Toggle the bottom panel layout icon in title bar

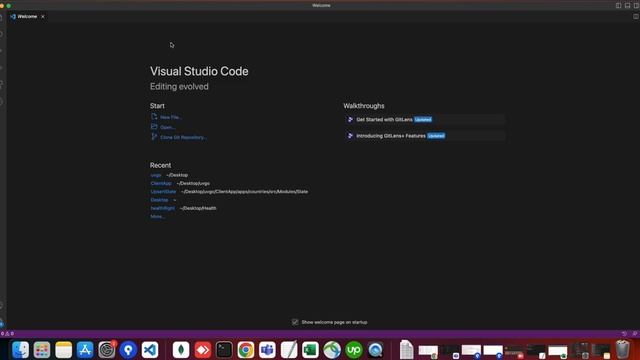627,5
